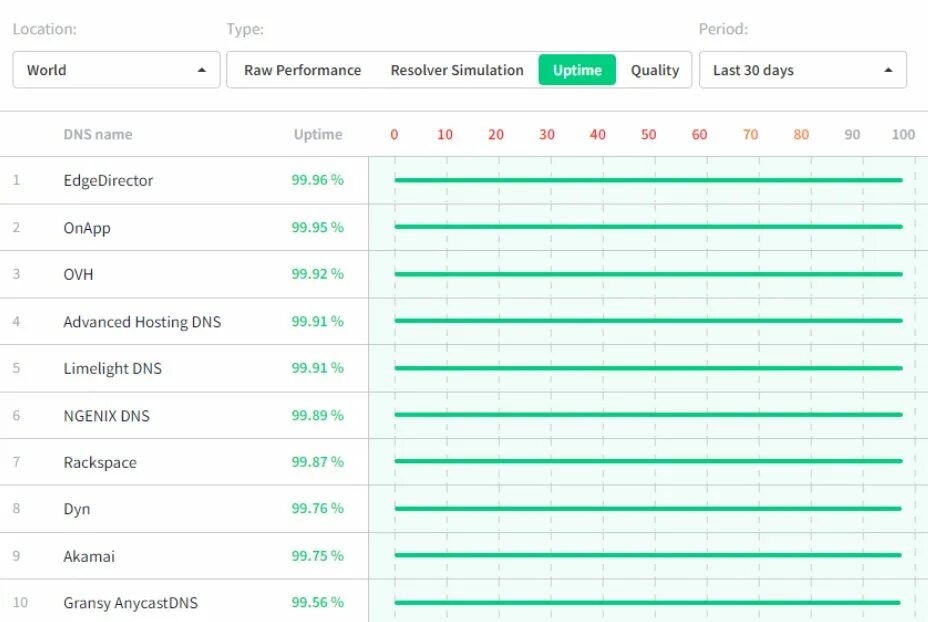This screenshot has width=928, height=622.
Task: Click the OVH uptime bar
Action: tap(648, 274)
